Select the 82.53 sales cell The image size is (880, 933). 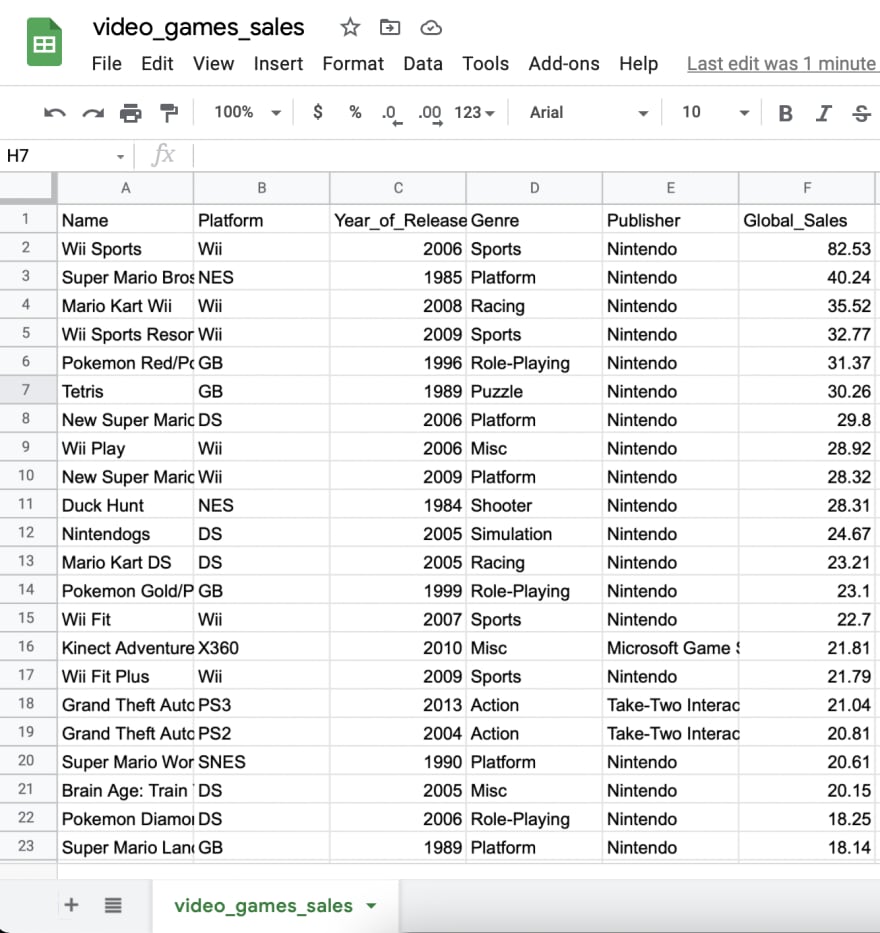click(x=807, y=249)
